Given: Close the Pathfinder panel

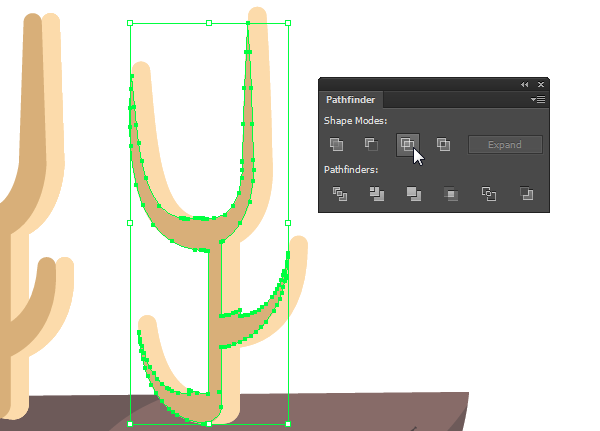Looking at the screenshot, I should [x=541, y=85].
